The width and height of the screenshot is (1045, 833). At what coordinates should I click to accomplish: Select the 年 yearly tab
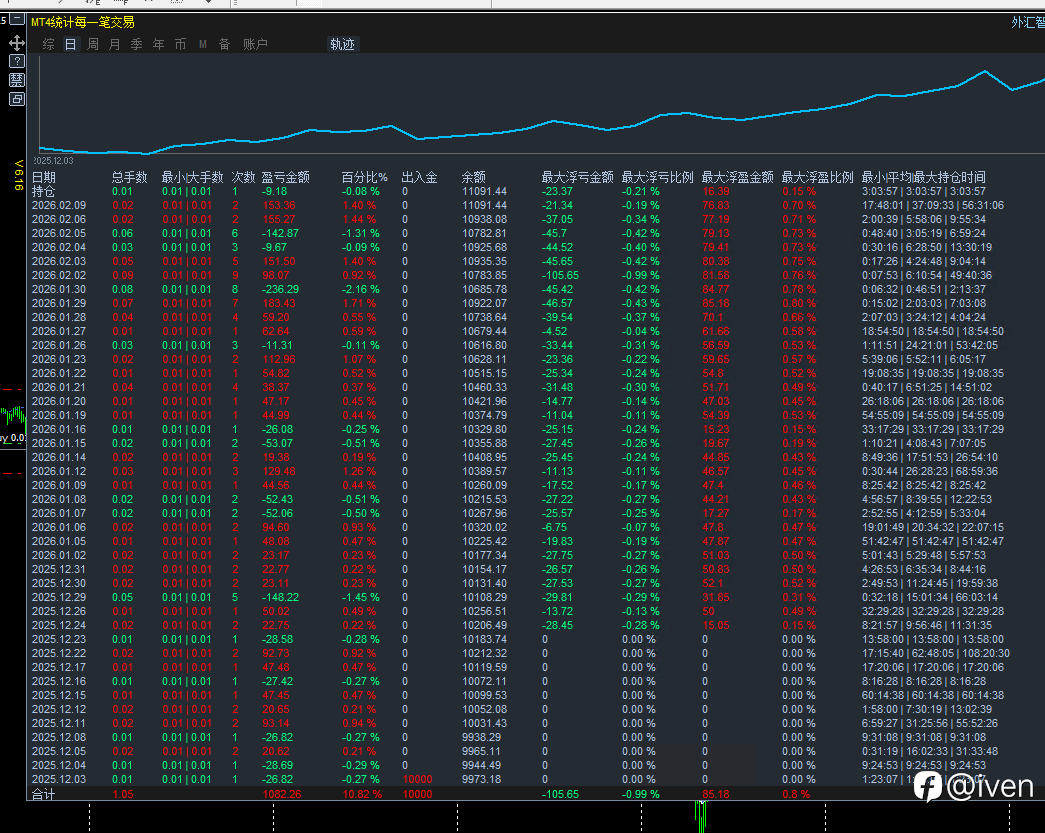coord(158,44)
